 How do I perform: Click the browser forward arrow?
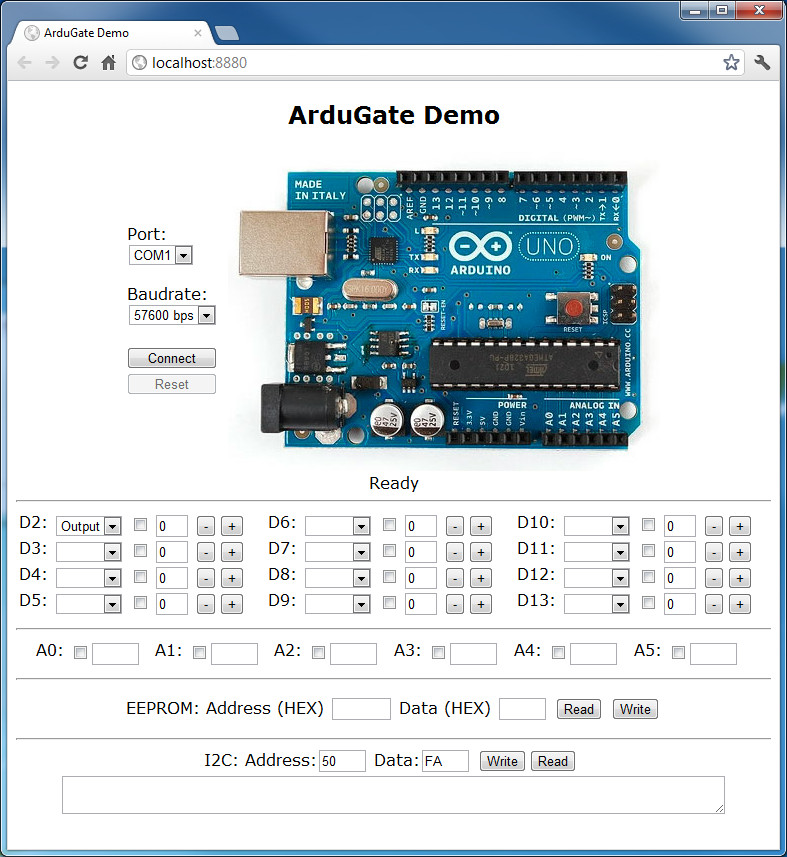52,63
